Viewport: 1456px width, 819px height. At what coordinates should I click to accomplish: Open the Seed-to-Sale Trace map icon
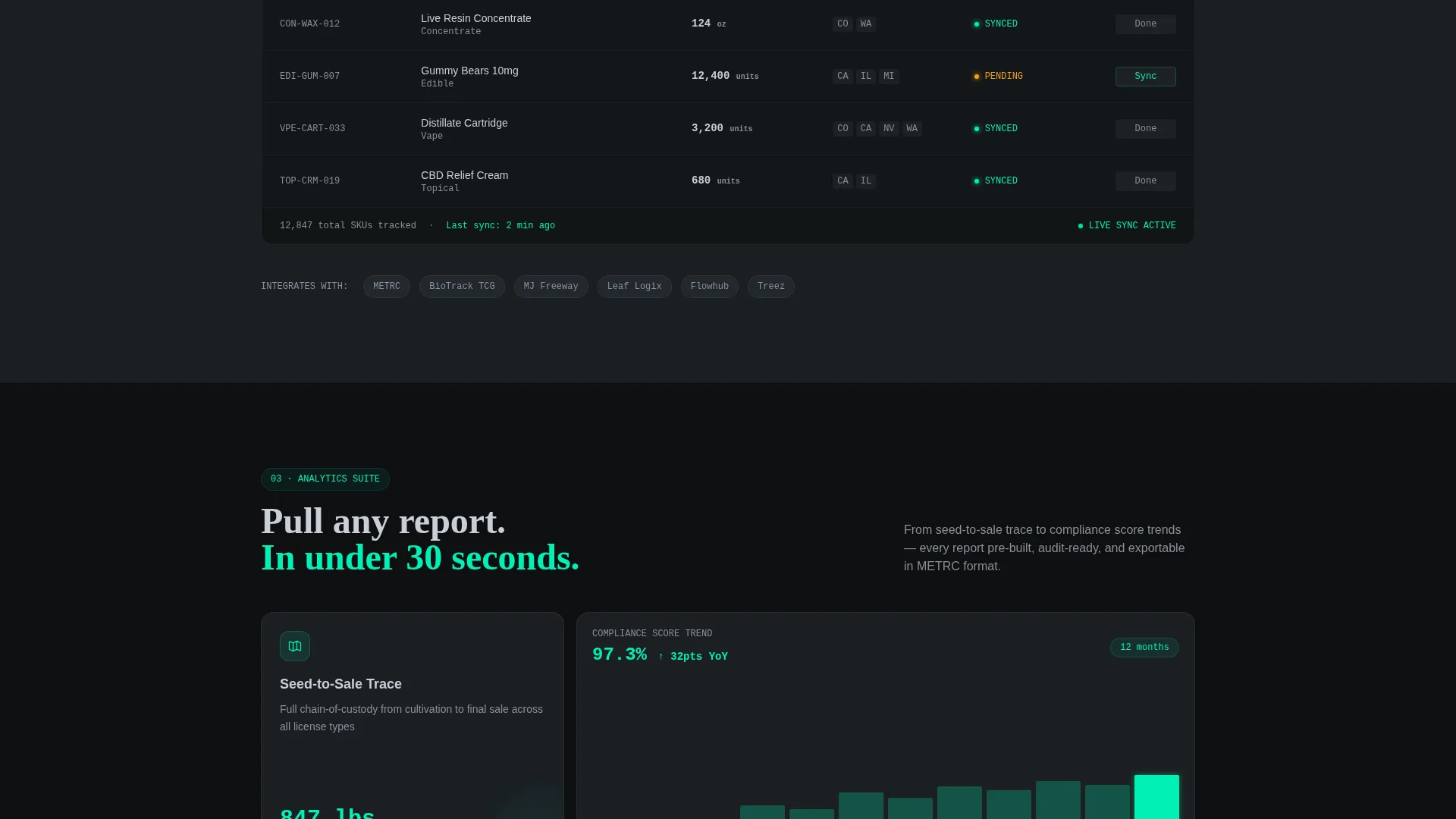click(x=295, y=646)
